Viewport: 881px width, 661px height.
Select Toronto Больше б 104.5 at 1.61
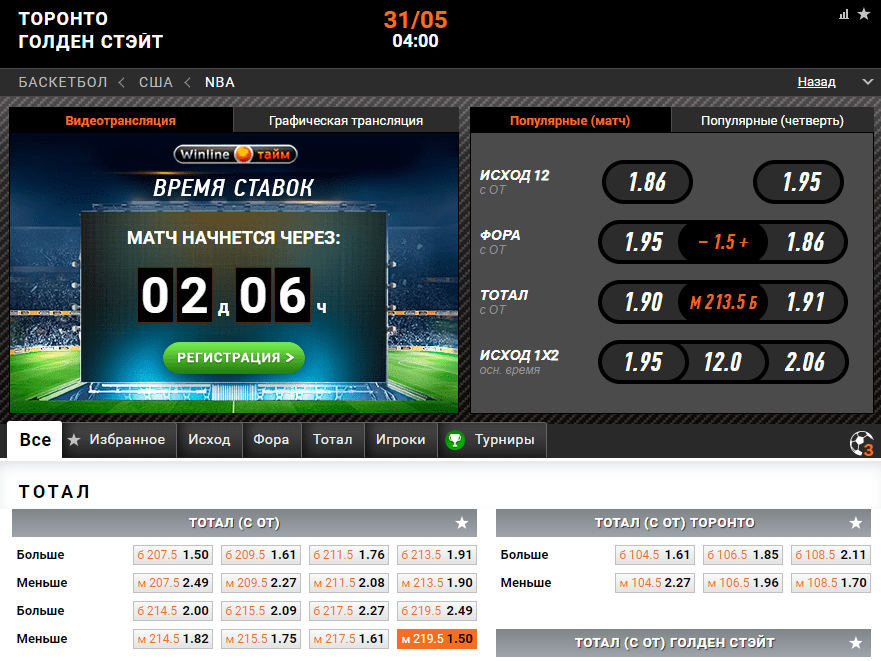[x=655, y=555]
